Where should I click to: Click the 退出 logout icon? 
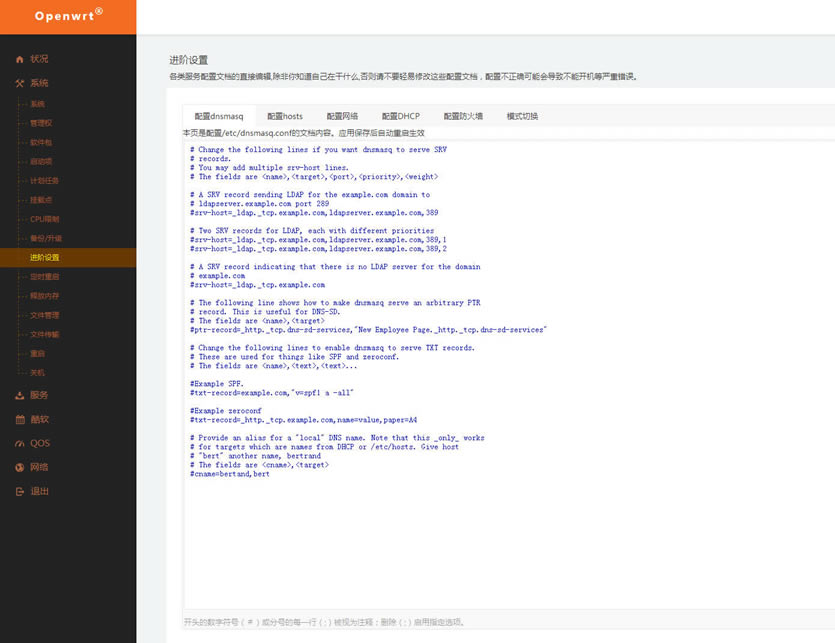click(19, 492)
